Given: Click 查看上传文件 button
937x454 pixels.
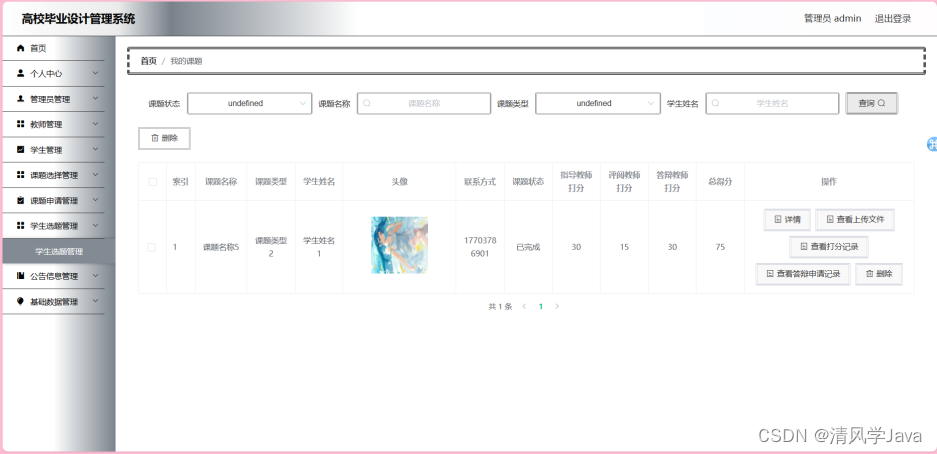Looking at the screenshot, I should point(855,220).
